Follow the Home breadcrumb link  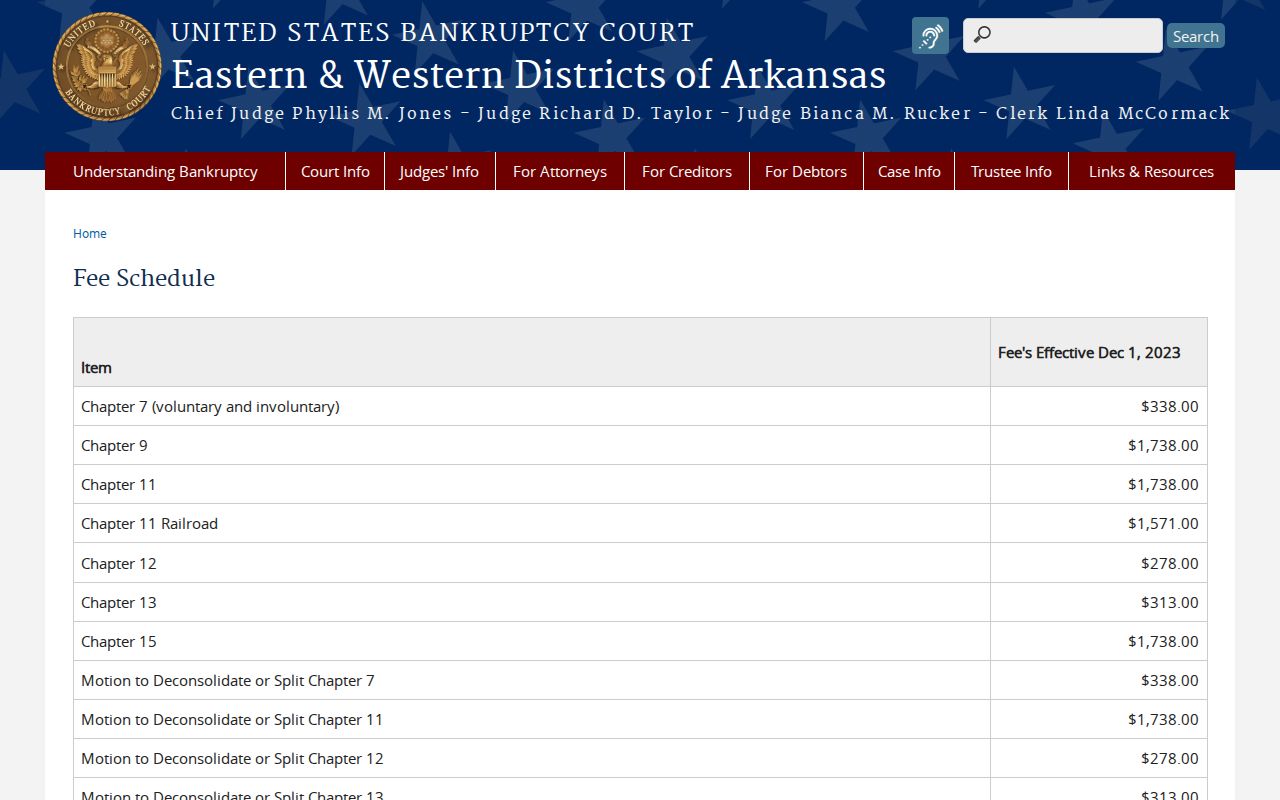coord(90,233)
